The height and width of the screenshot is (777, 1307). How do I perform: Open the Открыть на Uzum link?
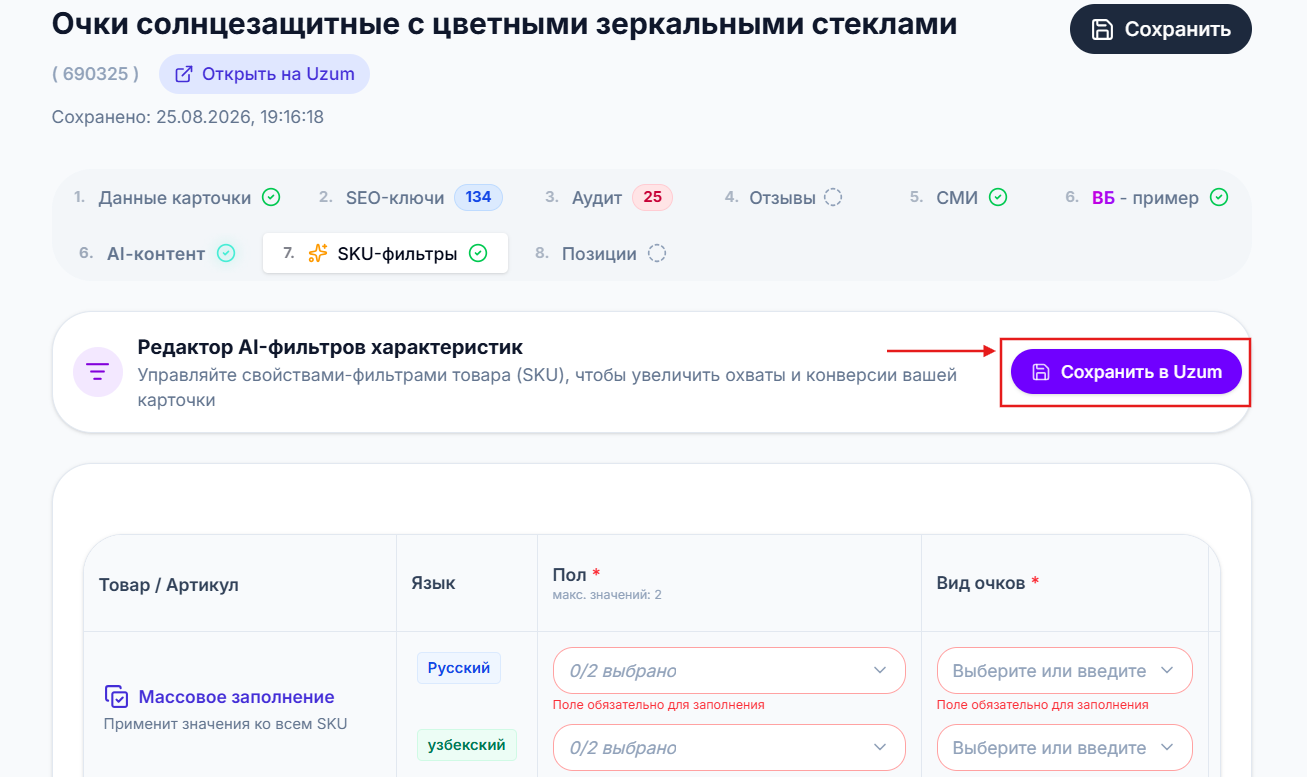coord(264,74)
